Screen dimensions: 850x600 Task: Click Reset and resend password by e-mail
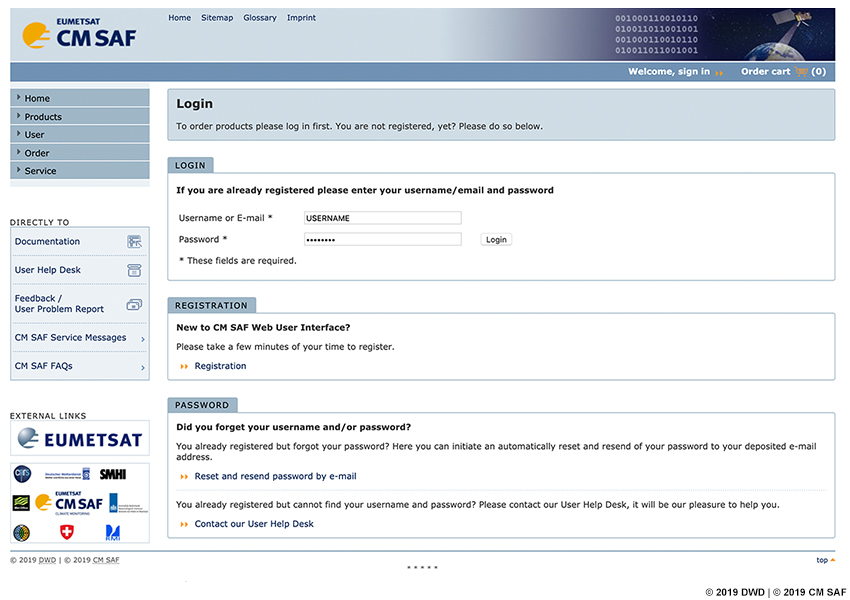point(275,476)
